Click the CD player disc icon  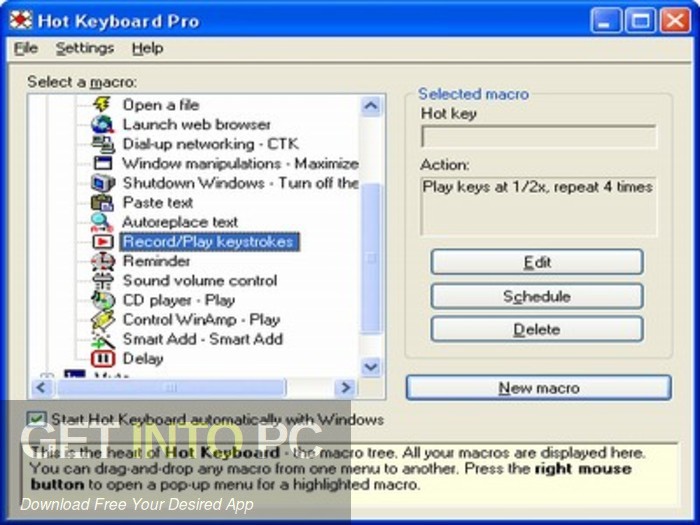(103, 300)
